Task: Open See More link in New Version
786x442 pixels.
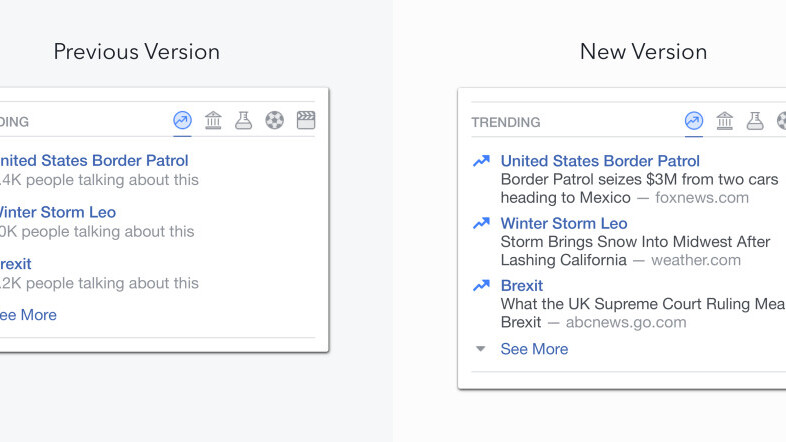Action: click(534, 349)
